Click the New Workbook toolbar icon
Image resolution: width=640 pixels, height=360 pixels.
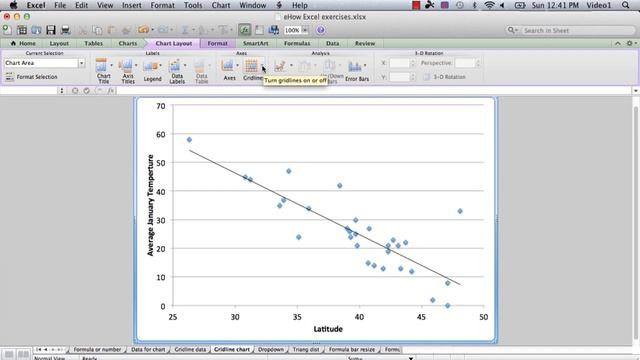pos(7,30)
